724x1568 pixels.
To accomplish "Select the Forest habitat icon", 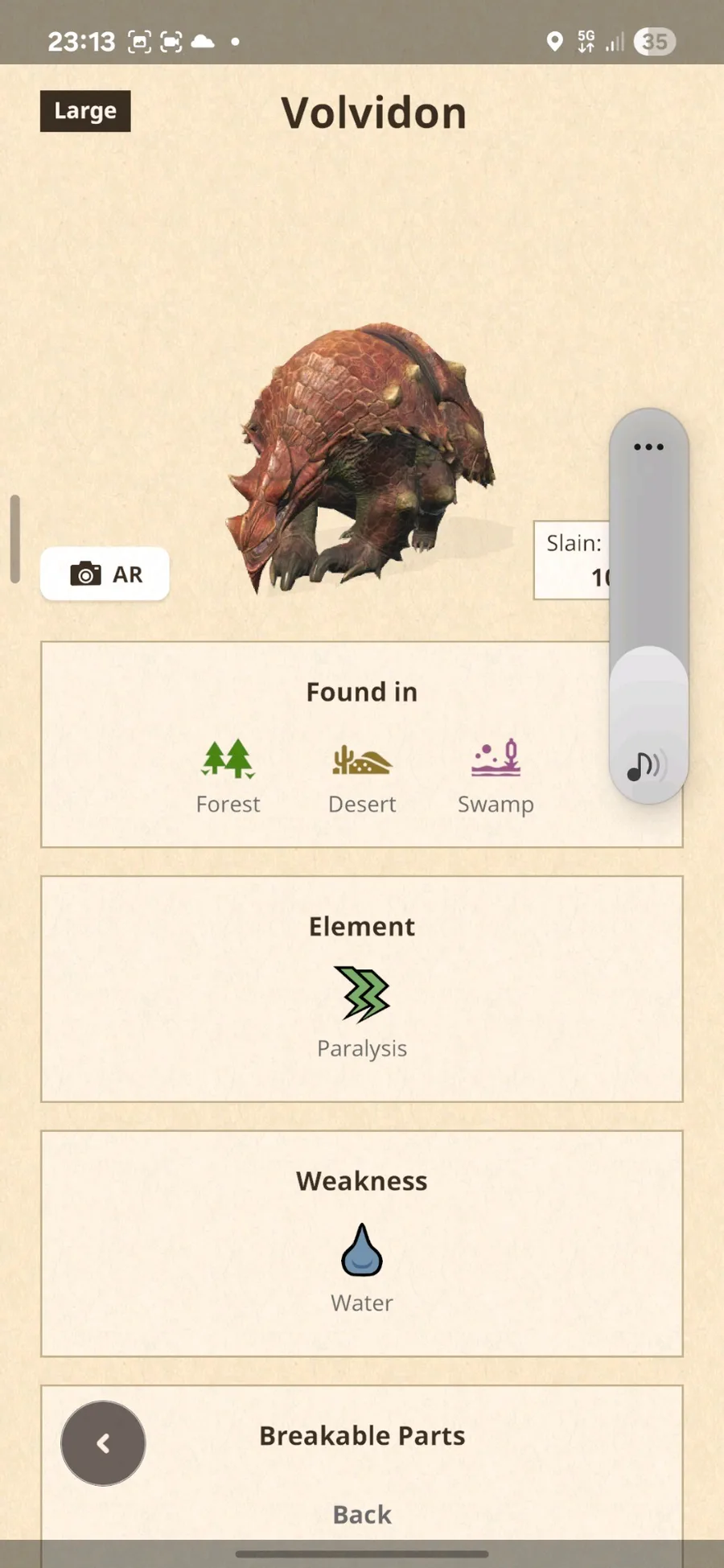I will (x=228, y=759).
